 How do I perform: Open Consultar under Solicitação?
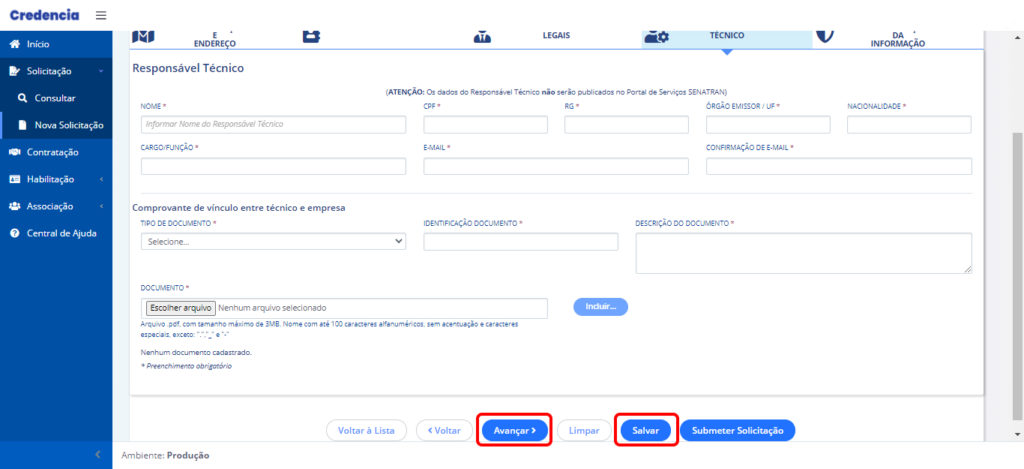coord(56,98)
